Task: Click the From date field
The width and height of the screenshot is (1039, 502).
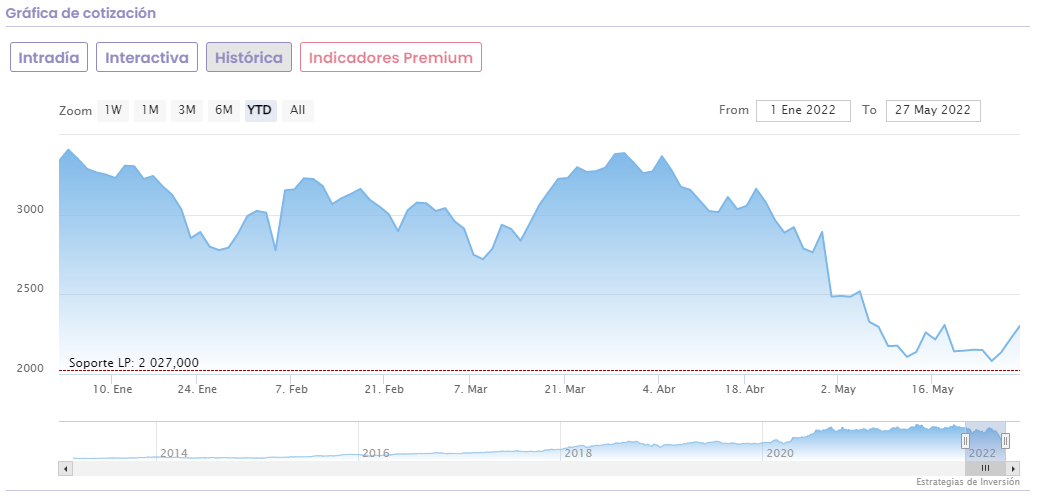Action: click(x=803, y=110)
